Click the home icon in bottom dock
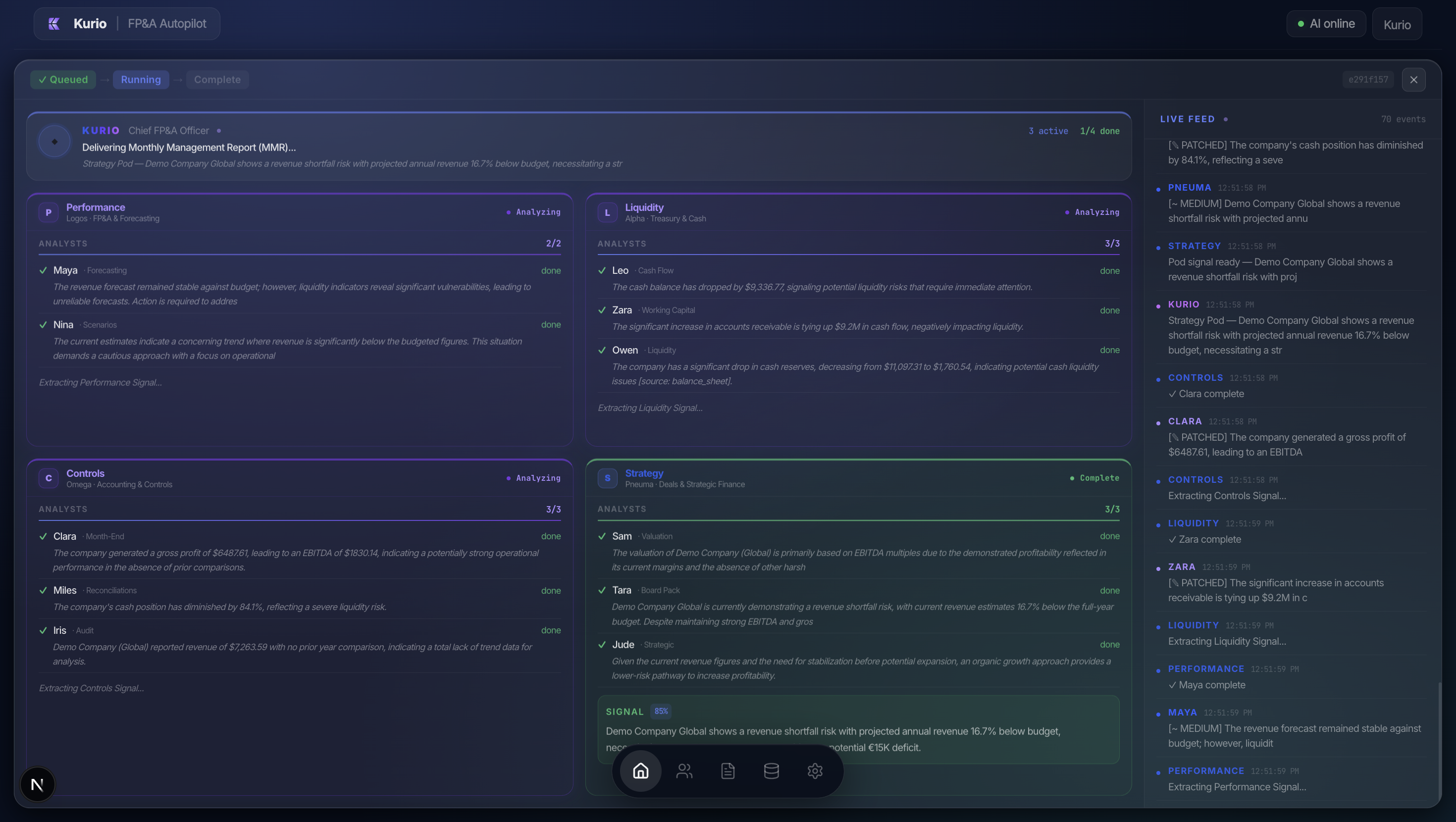 pyautogui.click(x=640, y=771)
